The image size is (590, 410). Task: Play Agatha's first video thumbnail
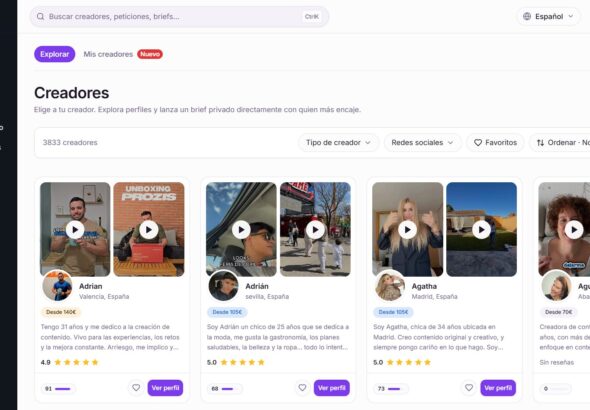point(407,229)
